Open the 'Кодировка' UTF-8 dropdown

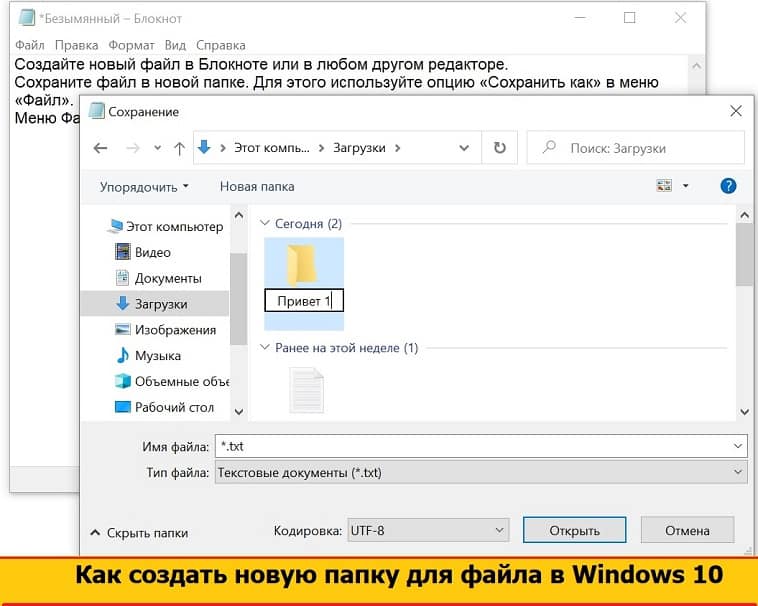pyautogui.click(x=428, y=530)
